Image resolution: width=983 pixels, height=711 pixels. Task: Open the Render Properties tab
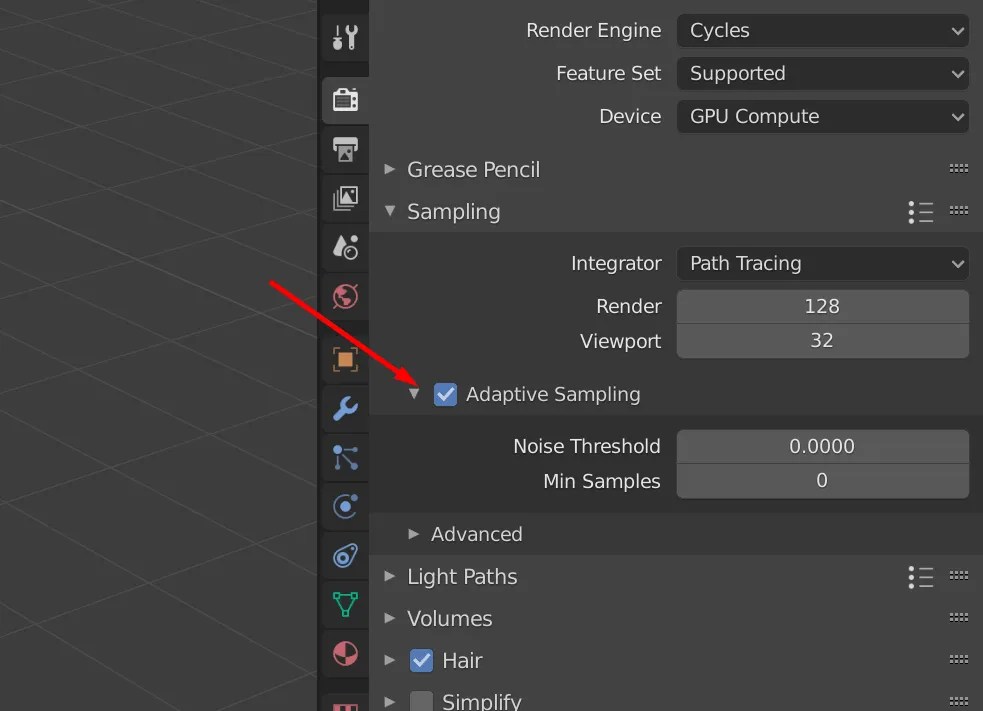344,99
